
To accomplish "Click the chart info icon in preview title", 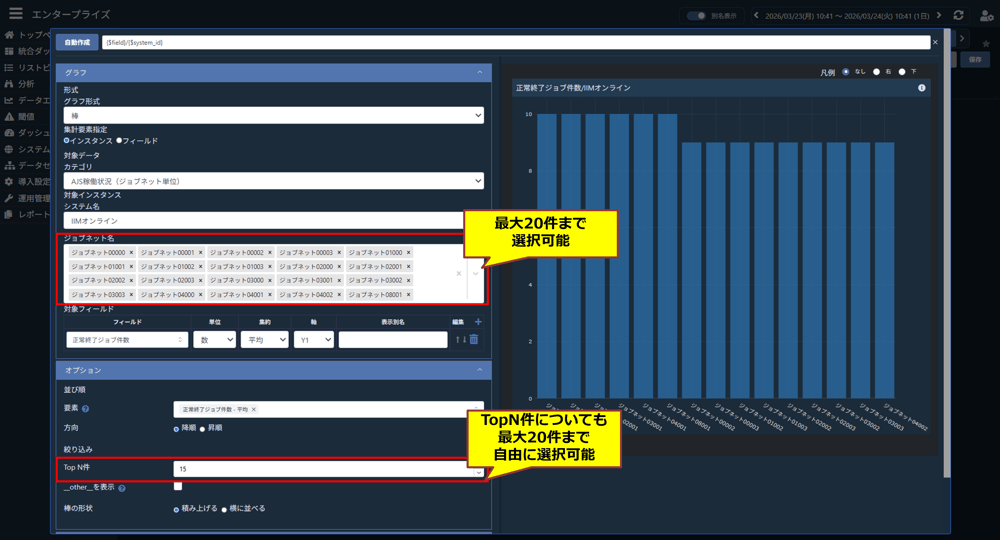I will click(922, 88).
